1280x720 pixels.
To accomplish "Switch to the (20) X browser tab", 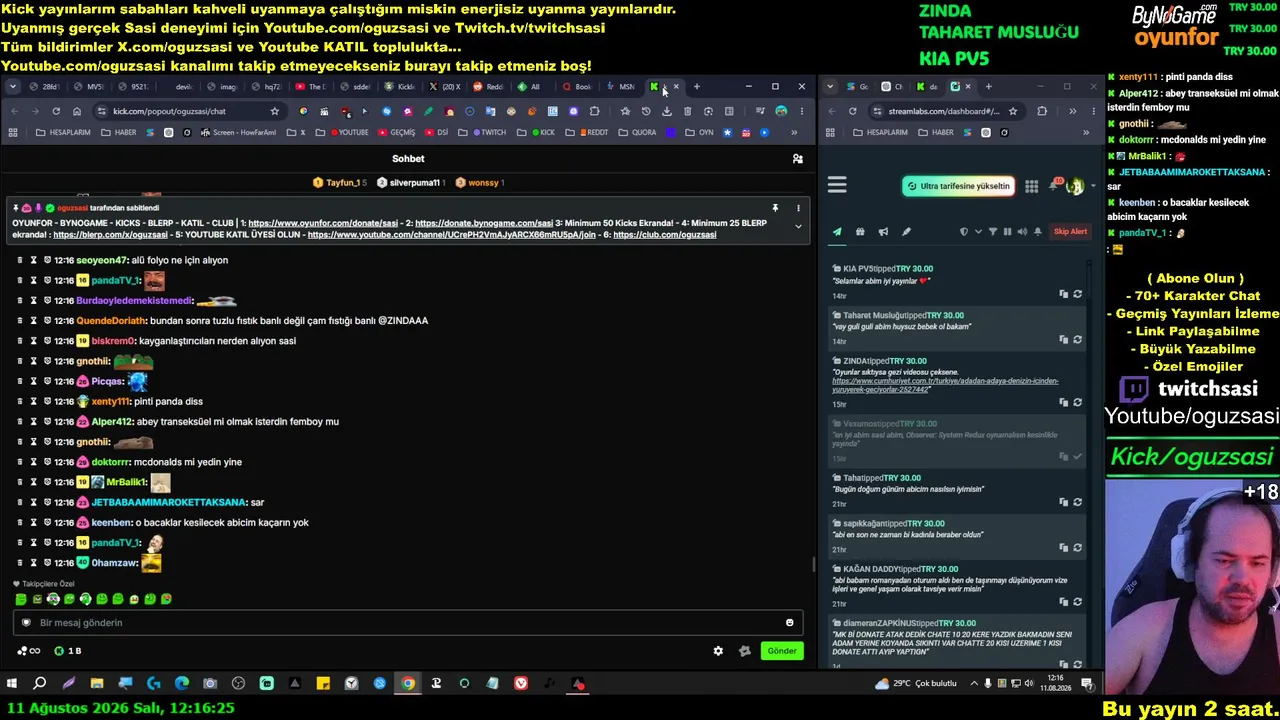I will click(x=445, y=87).
